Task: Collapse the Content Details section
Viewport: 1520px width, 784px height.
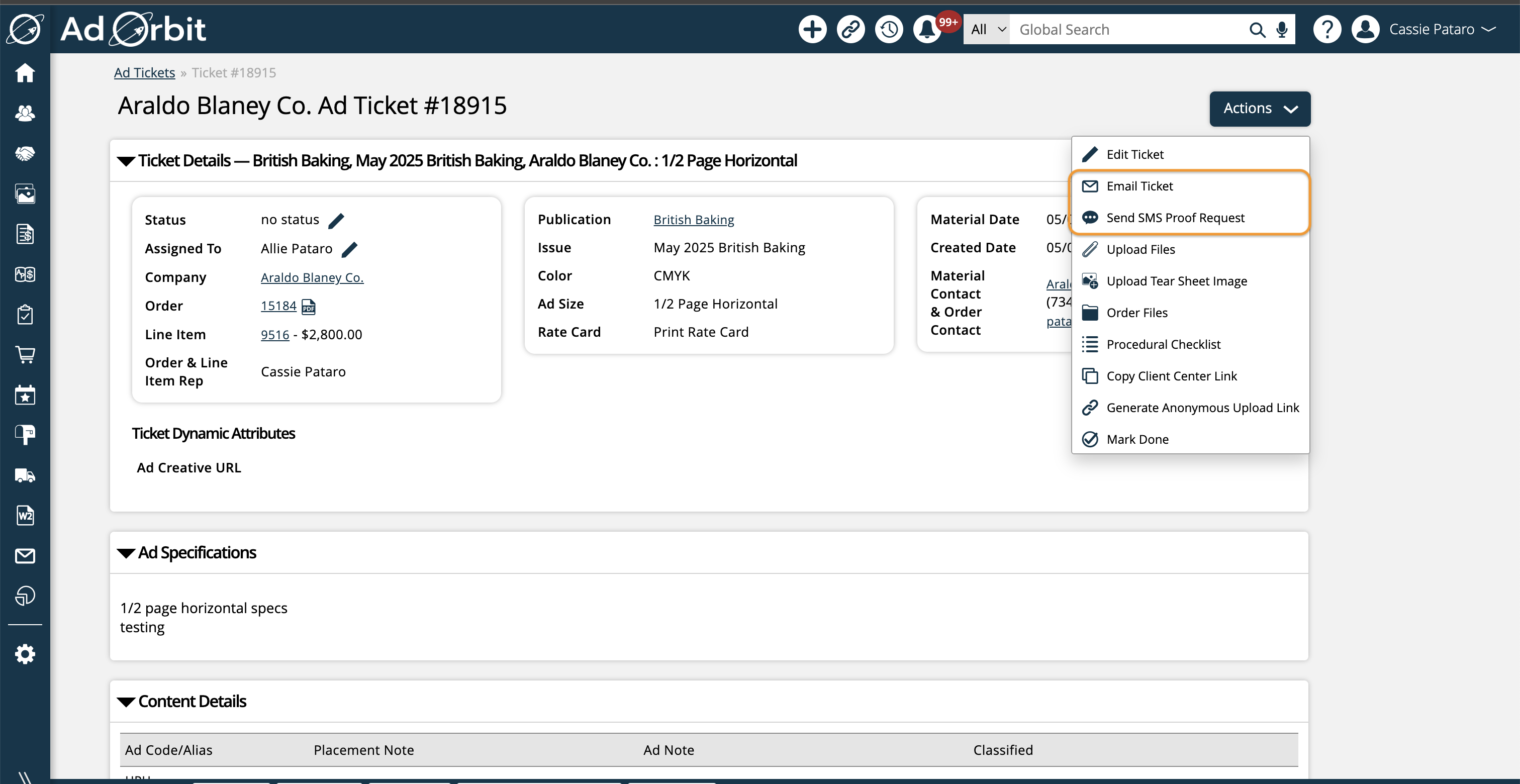Action: tap(126, 702)
